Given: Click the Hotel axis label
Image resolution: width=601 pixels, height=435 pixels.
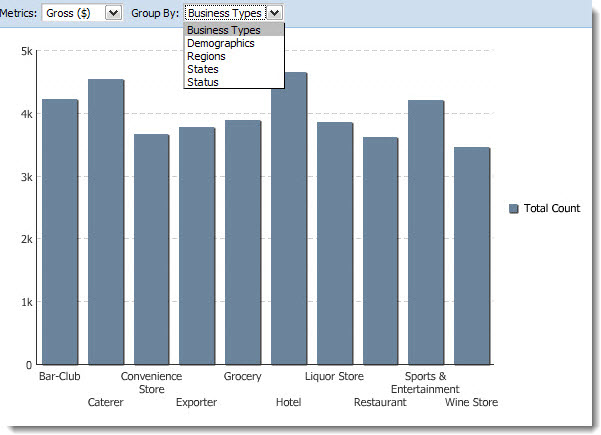Looking at the screenshot, I should [x=289, y=402].
